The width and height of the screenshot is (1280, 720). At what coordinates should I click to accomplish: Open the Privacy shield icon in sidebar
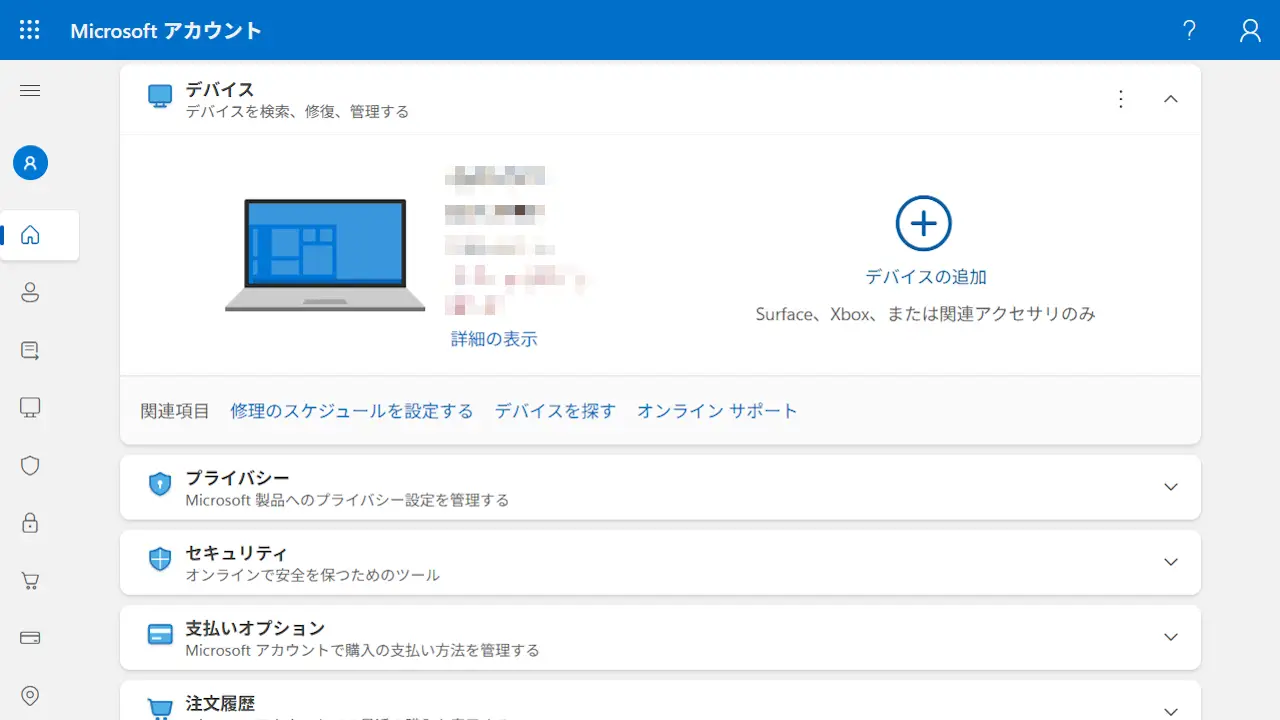click(x=30, y=465)
